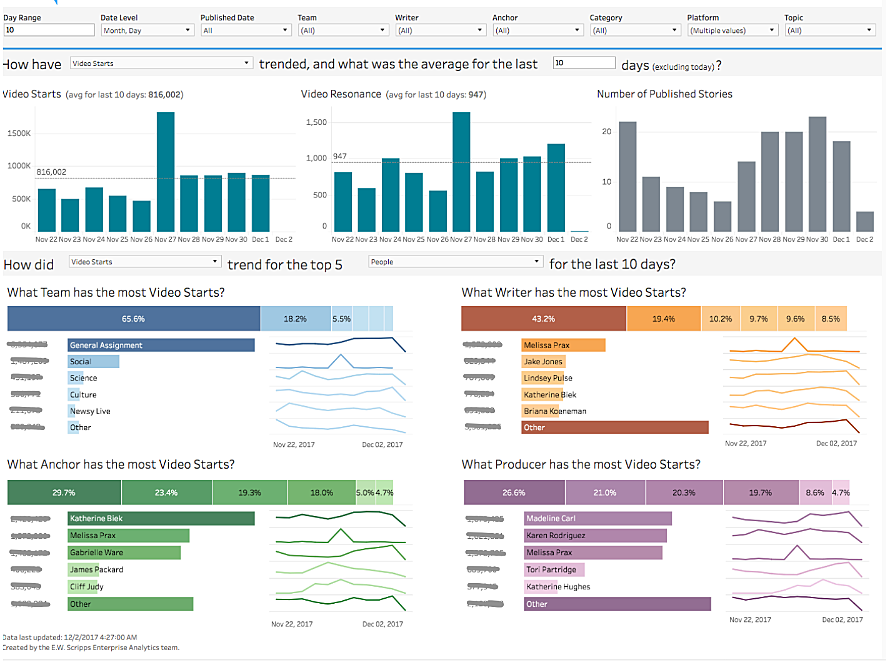The width and height of the screenshot is (886, 661).
Task: Expand the Anchor filter dropdown
Action: pyautogui.click(x=536, y=31)
